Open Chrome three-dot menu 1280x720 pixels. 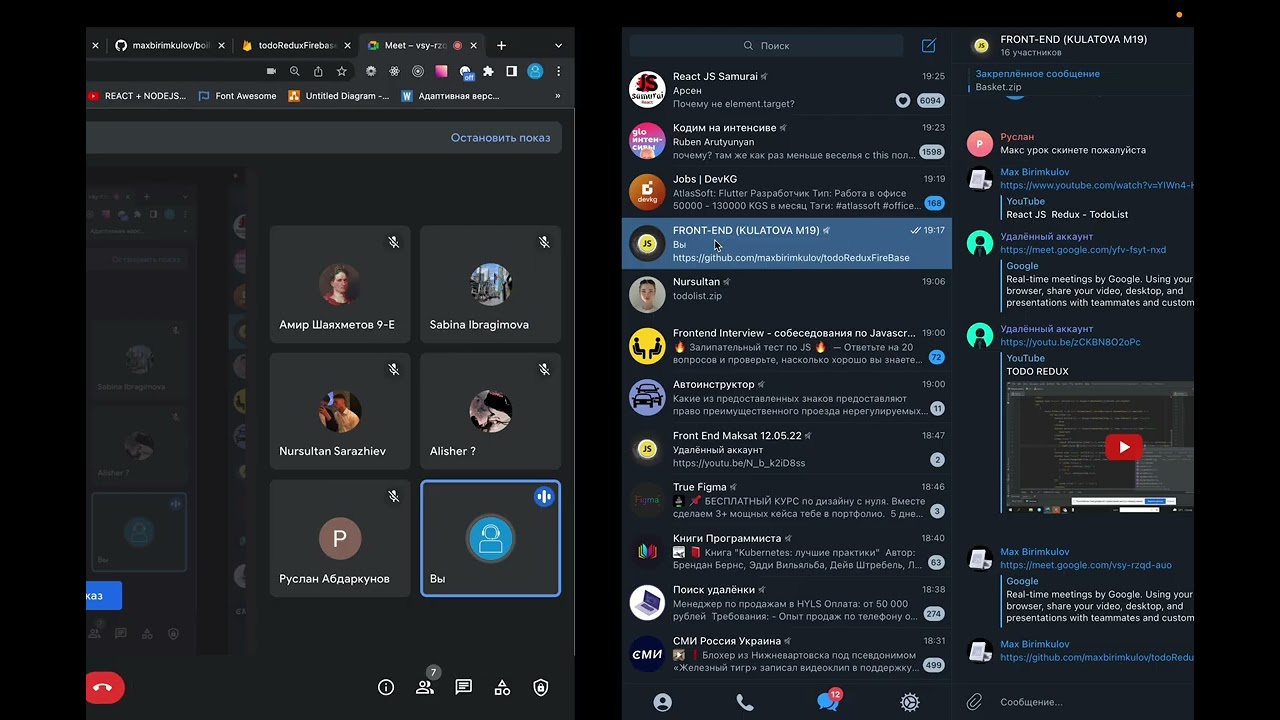558,72
